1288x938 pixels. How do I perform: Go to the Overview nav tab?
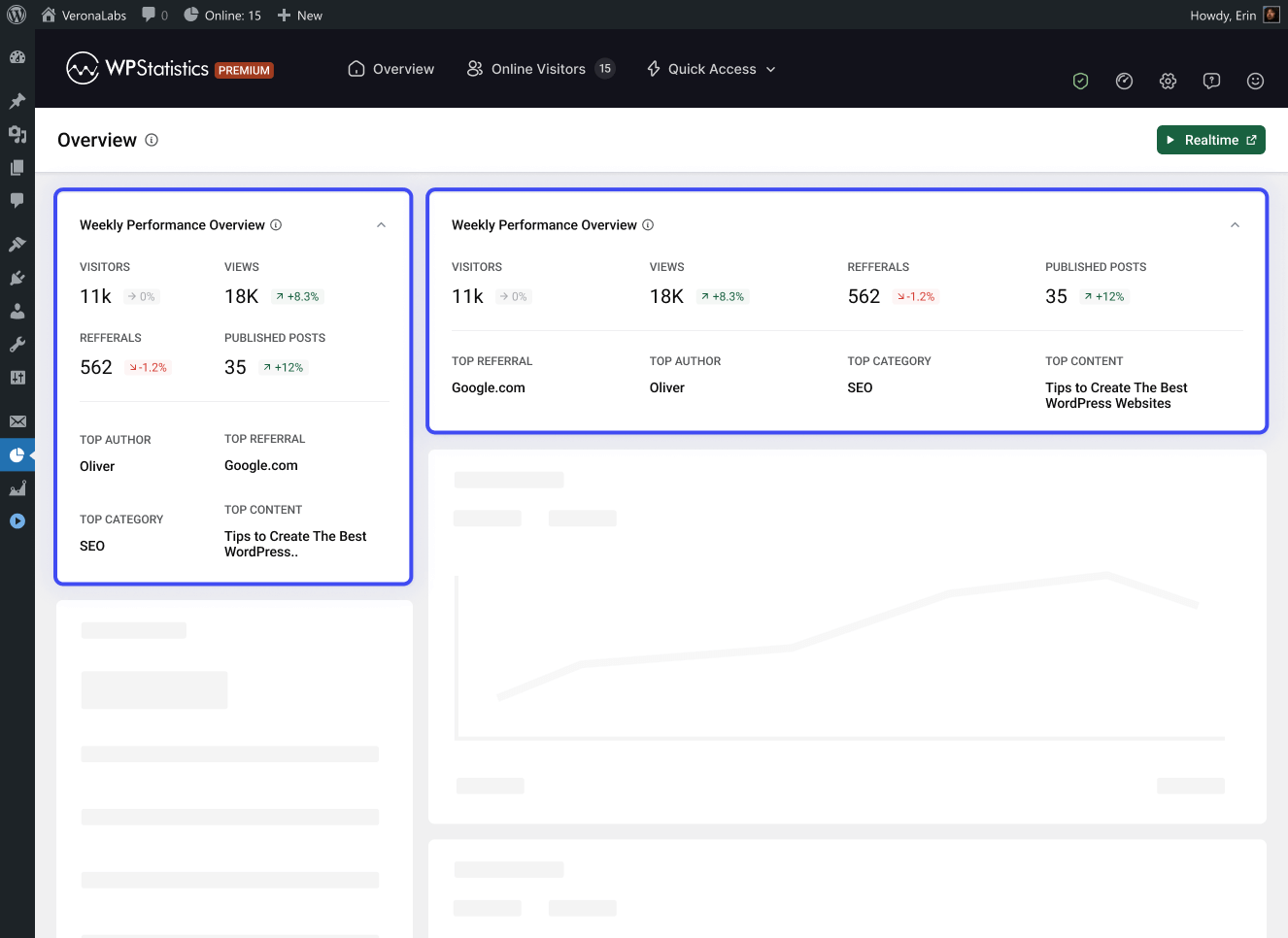click(391, 69)
